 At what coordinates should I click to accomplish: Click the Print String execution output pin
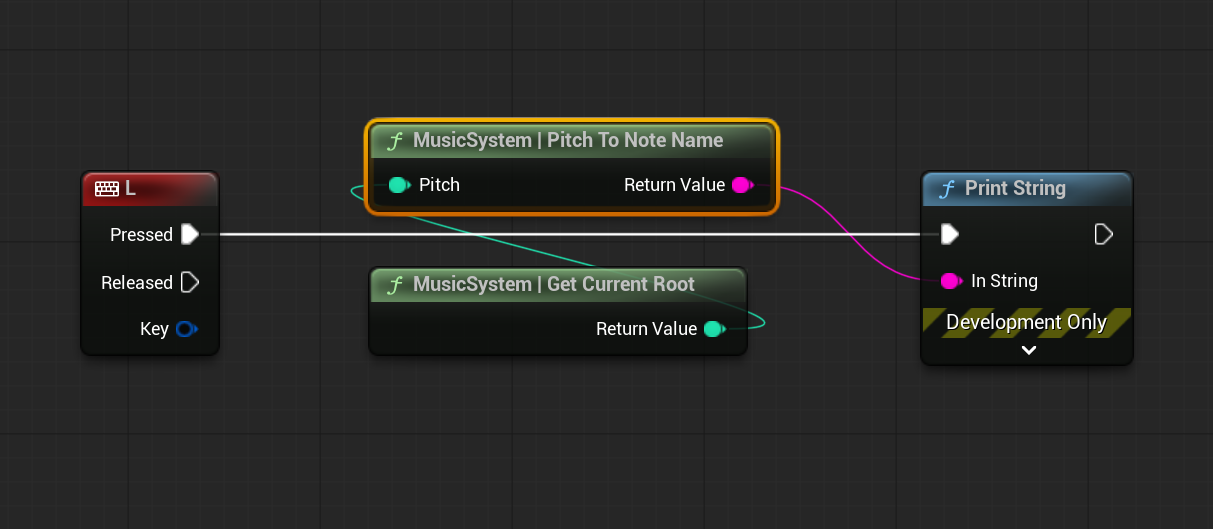click(x=1103, y=234)
